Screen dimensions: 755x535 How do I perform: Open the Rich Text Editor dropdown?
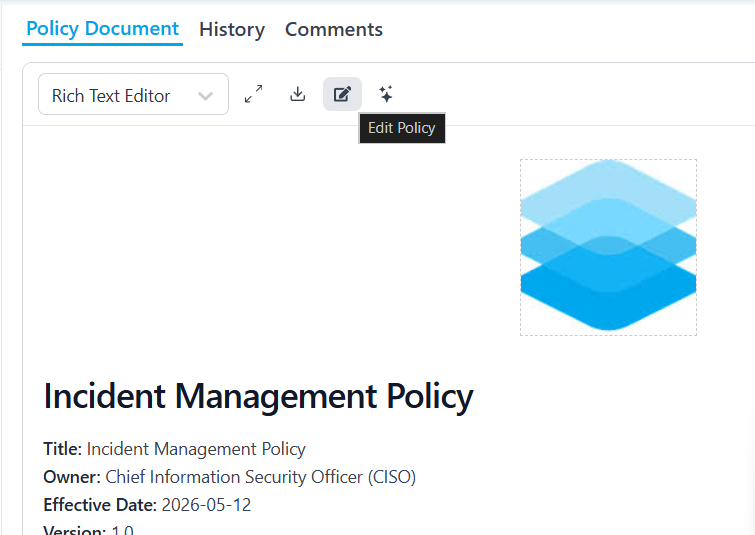[x=133, y=94]
